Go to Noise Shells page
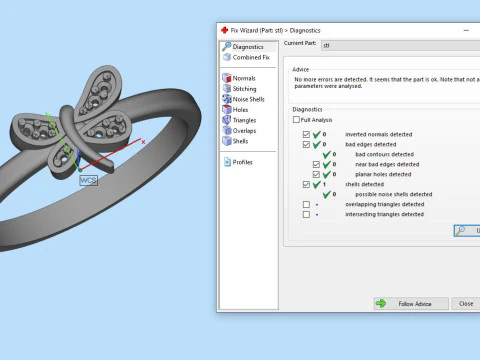Screen dimensions: 480x360 248,99
